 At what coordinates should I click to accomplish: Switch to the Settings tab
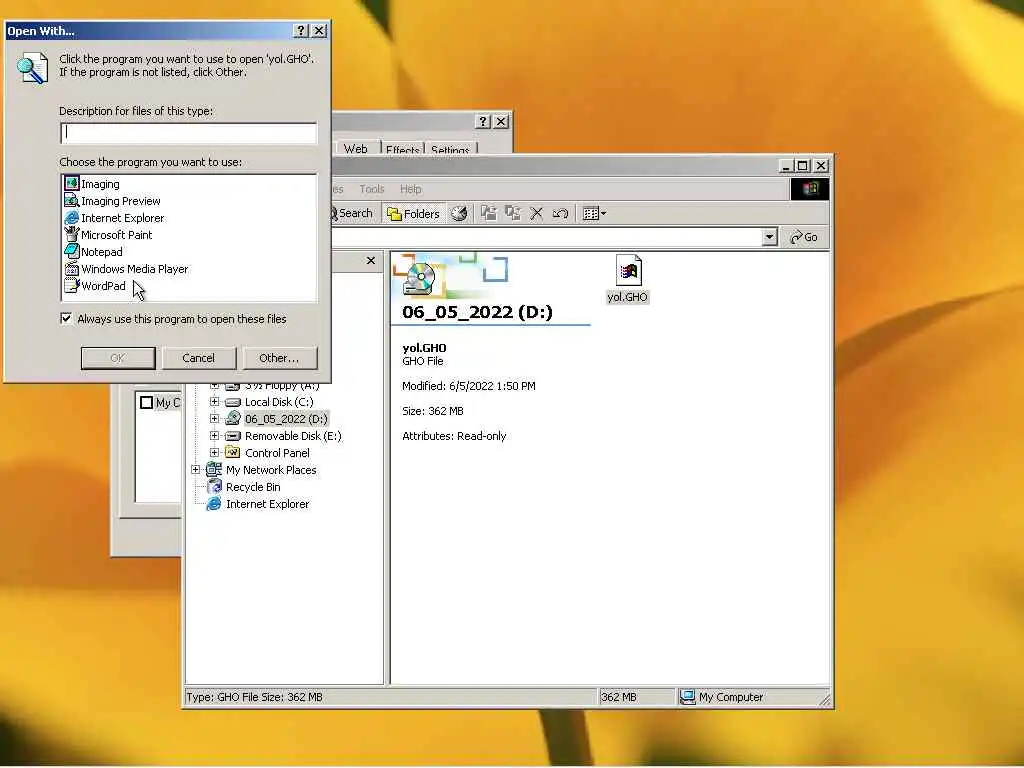[450, 150]
